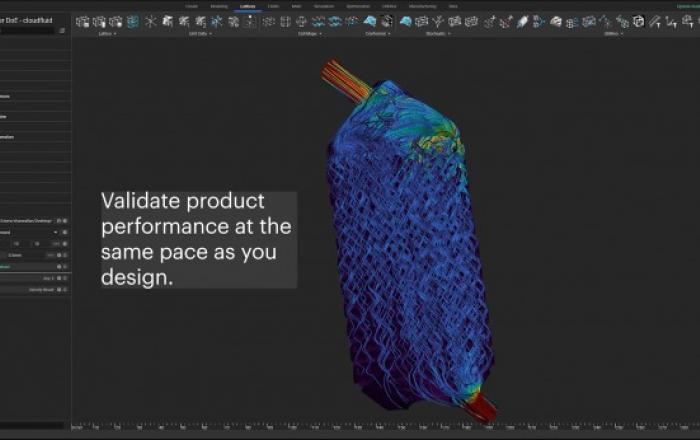This screenshot has width=700, height=440.
Task: Click the red inlet tube atop the model
Action: tap(346, 80)
